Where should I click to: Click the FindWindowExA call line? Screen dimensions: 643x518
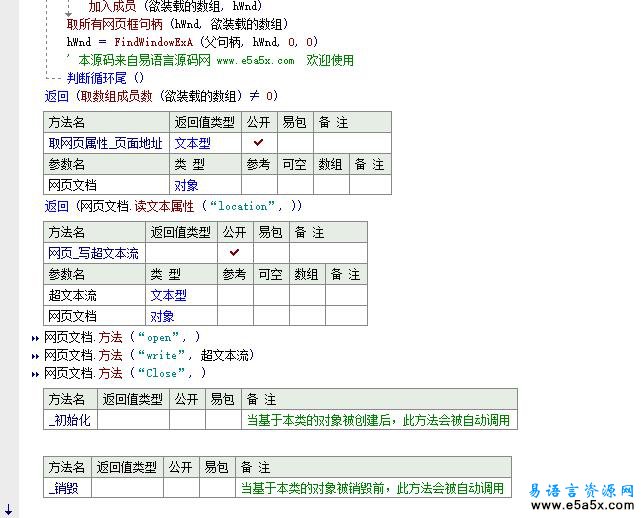click(x=192, y=42)
